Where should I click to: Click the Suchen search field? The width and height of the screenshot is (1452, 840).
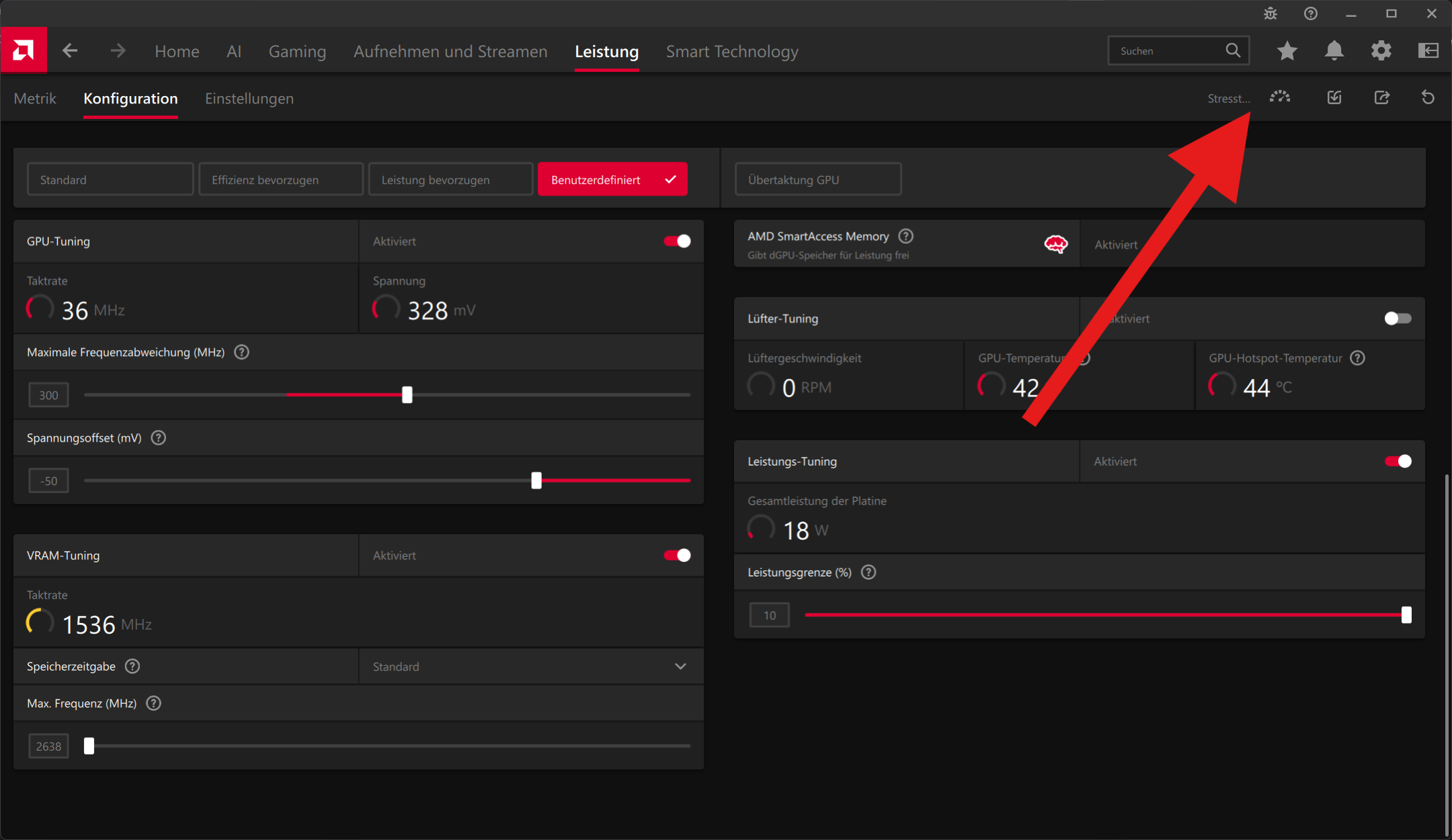click(1178, 50)
